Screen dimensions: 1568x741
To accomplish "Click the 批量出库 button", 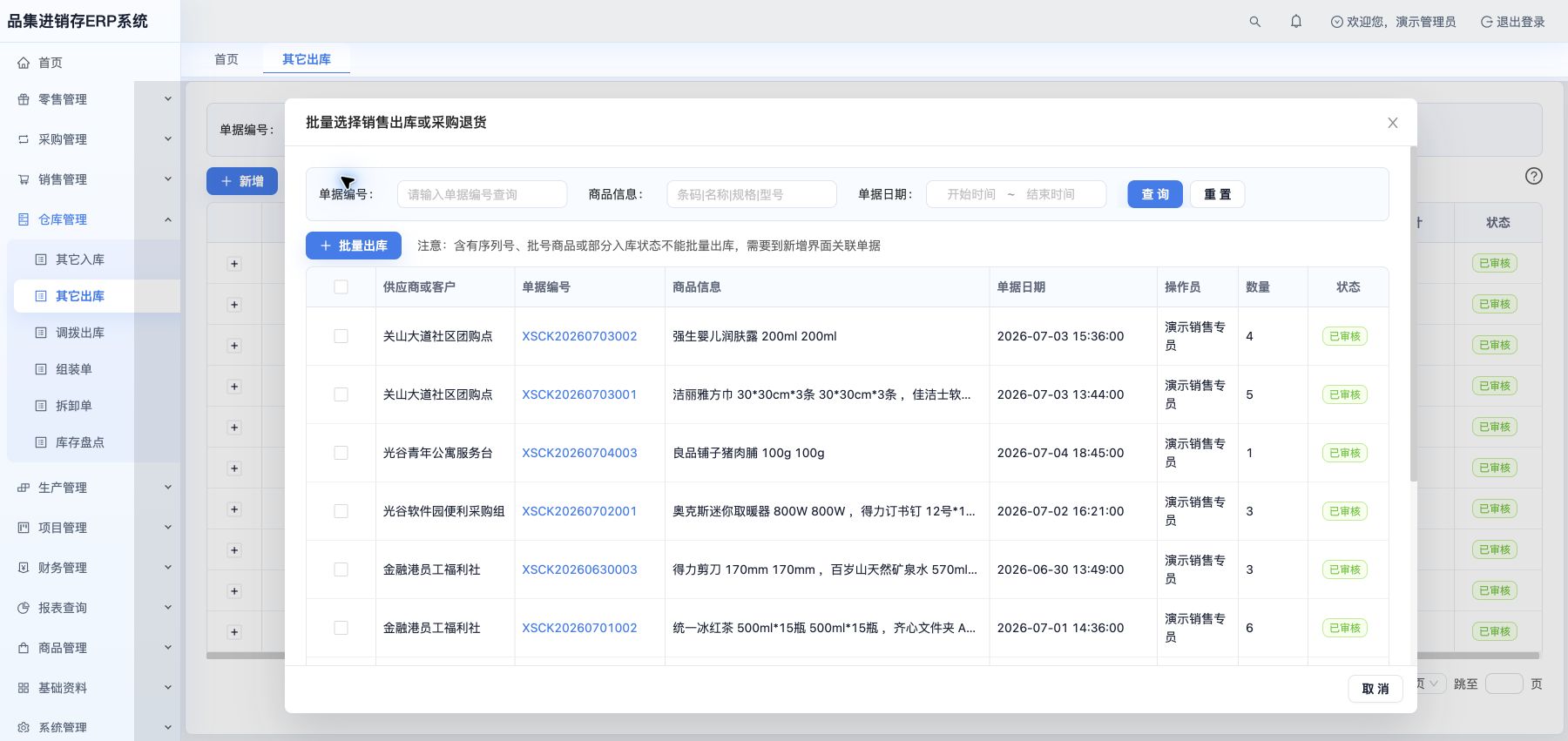I will point(354,246).
